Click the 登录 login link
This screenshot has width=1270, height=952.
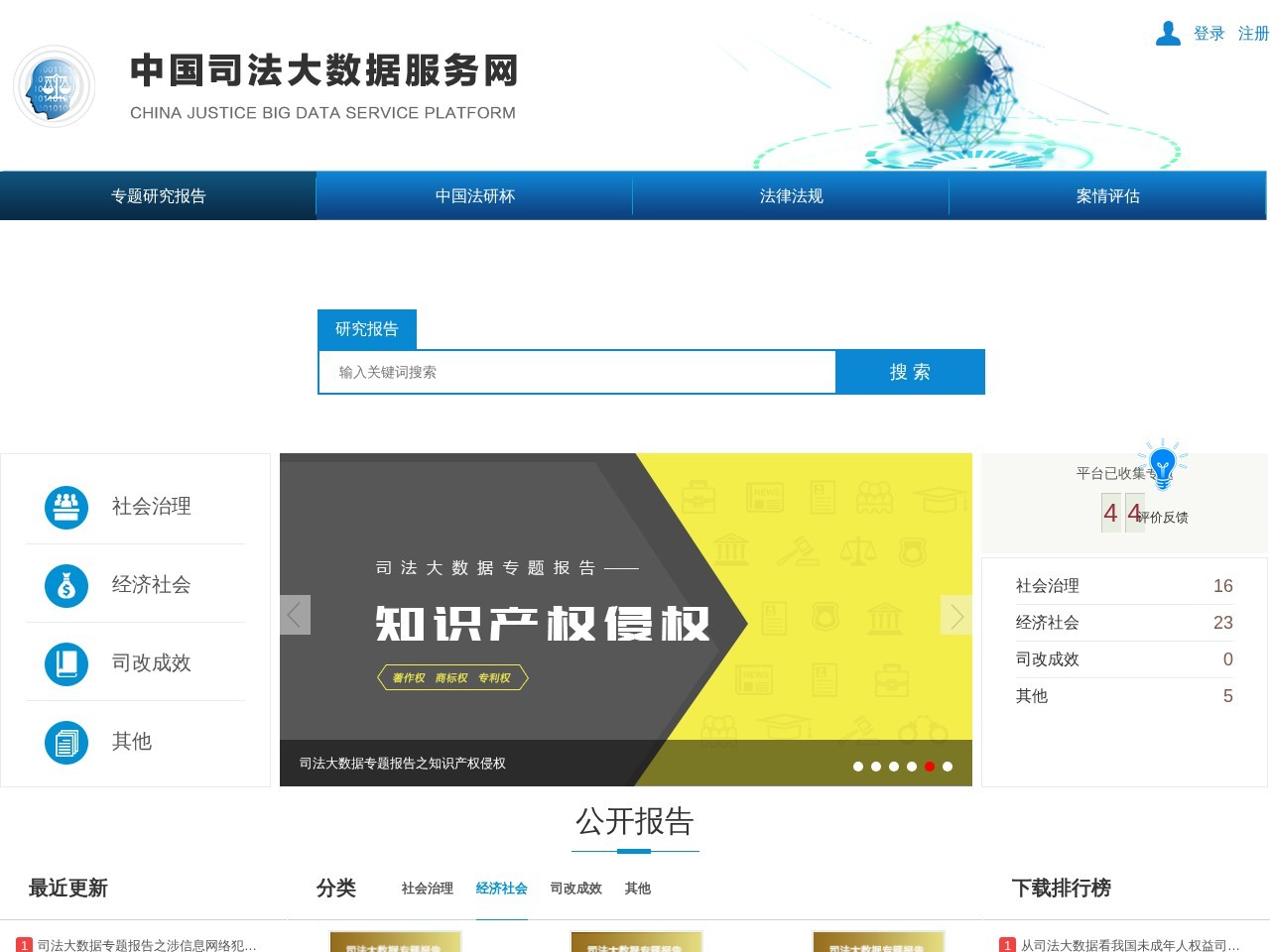click(1209, 34)
